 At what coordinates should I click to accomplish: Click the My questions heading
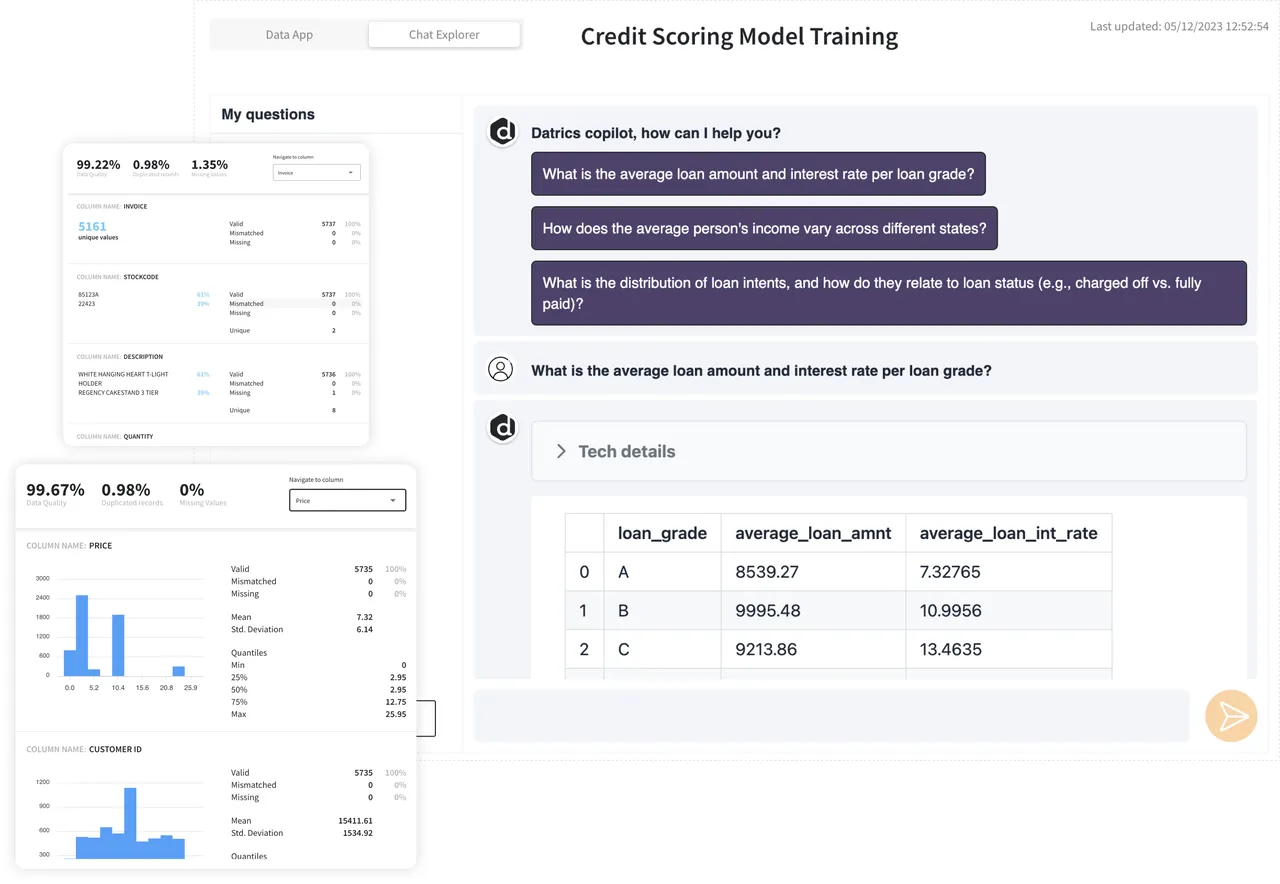click(x=268, y=114)
